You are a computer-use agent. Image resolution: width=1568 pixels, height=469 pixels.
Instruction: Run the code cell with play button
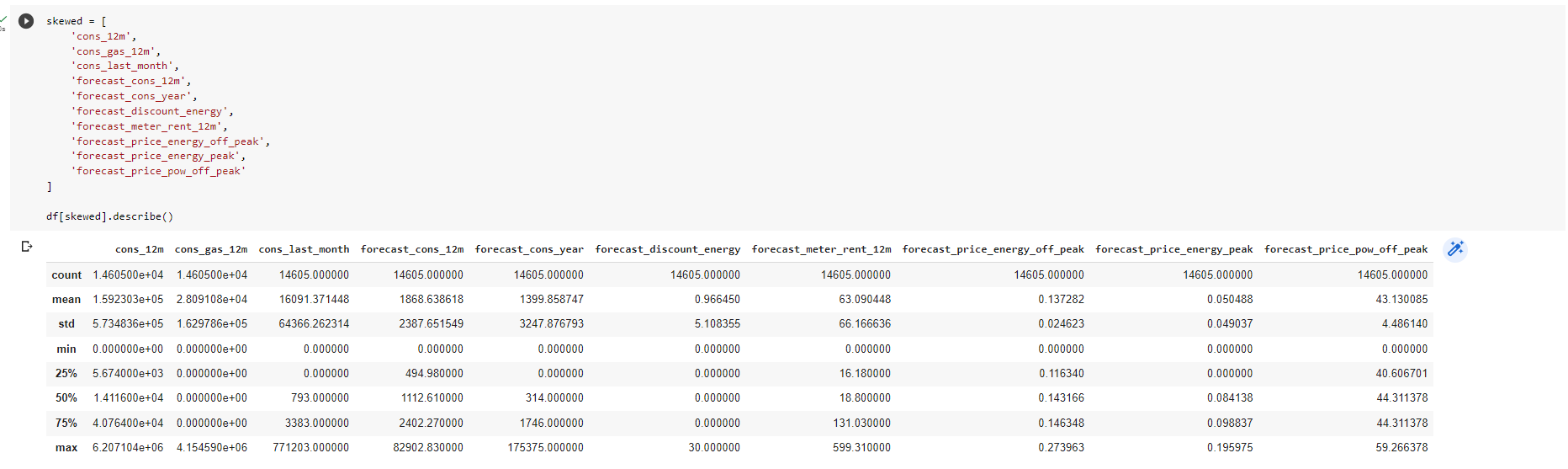(26, 21)
